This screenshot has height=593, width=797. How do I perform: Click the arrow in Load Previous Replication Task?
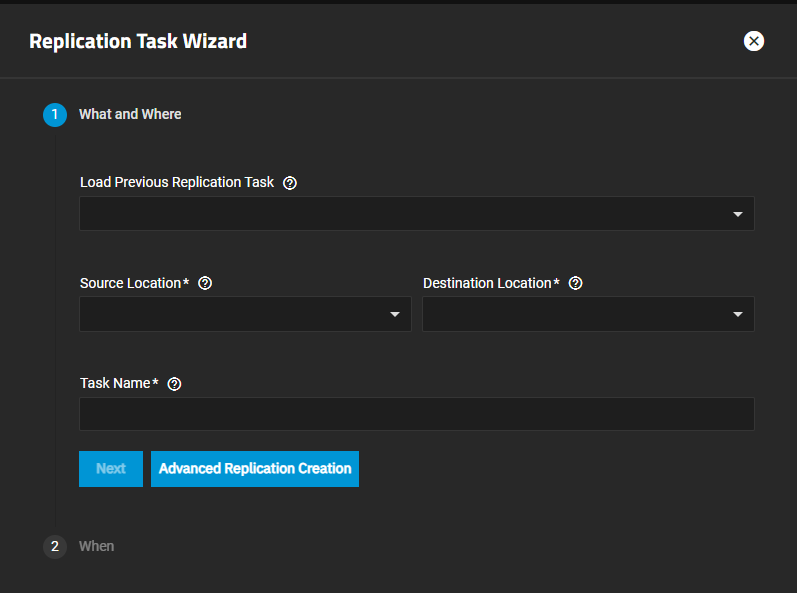(x=737, y=214)
